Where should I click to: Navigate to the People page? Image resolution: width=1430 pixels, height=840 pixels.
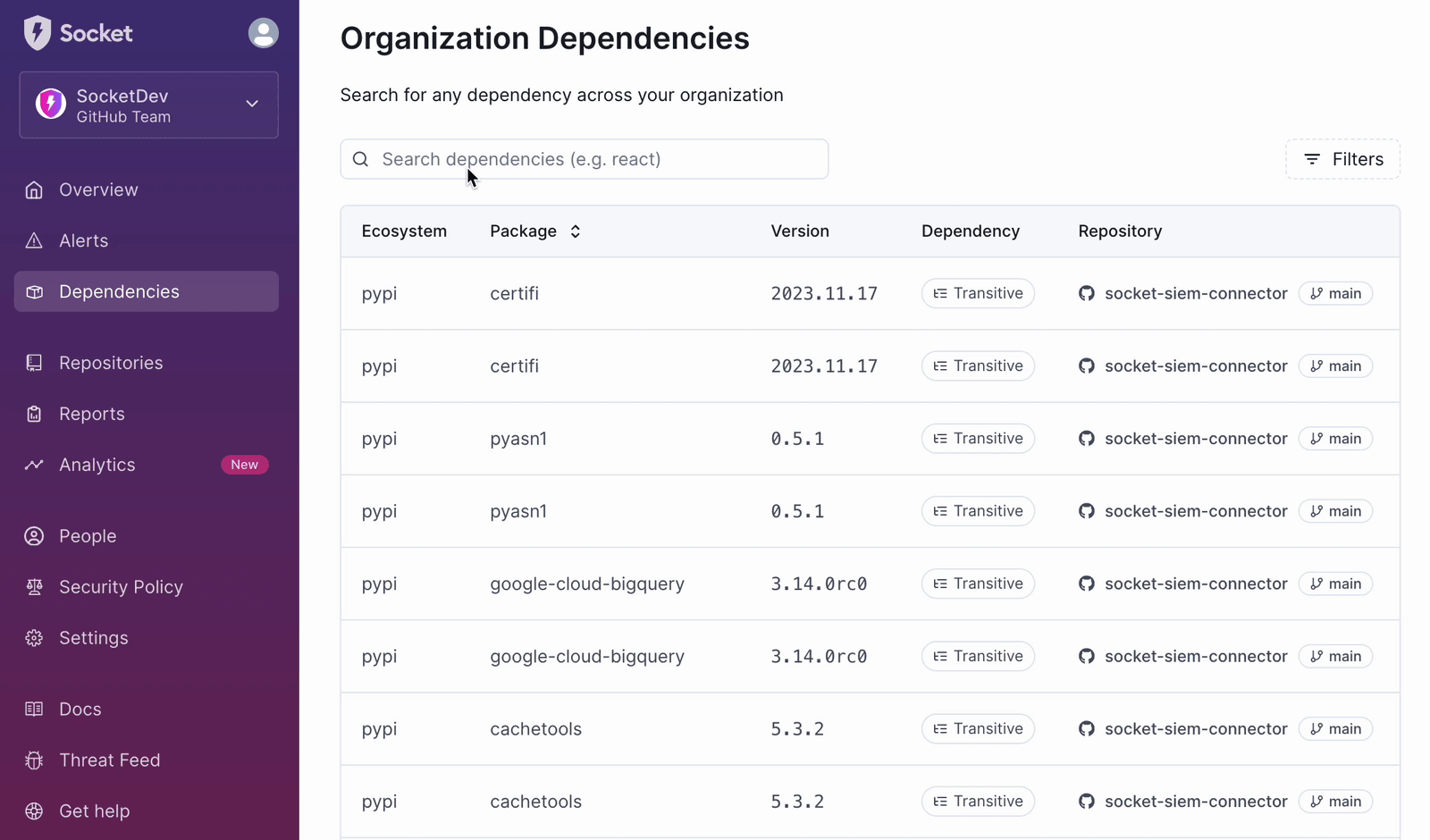click(88, 536)
